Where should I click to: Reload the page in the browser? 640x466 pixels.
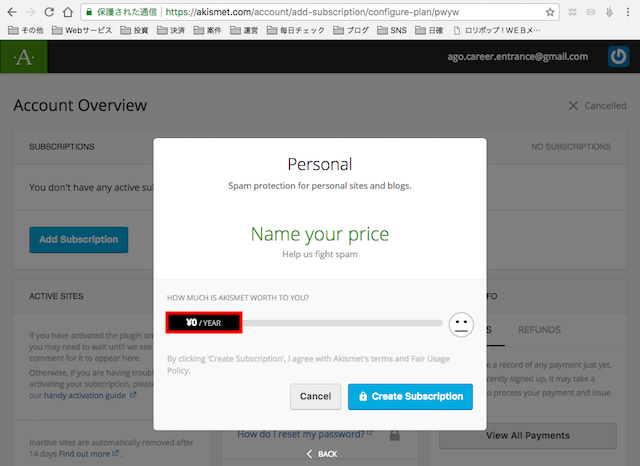tap(45, 12)
